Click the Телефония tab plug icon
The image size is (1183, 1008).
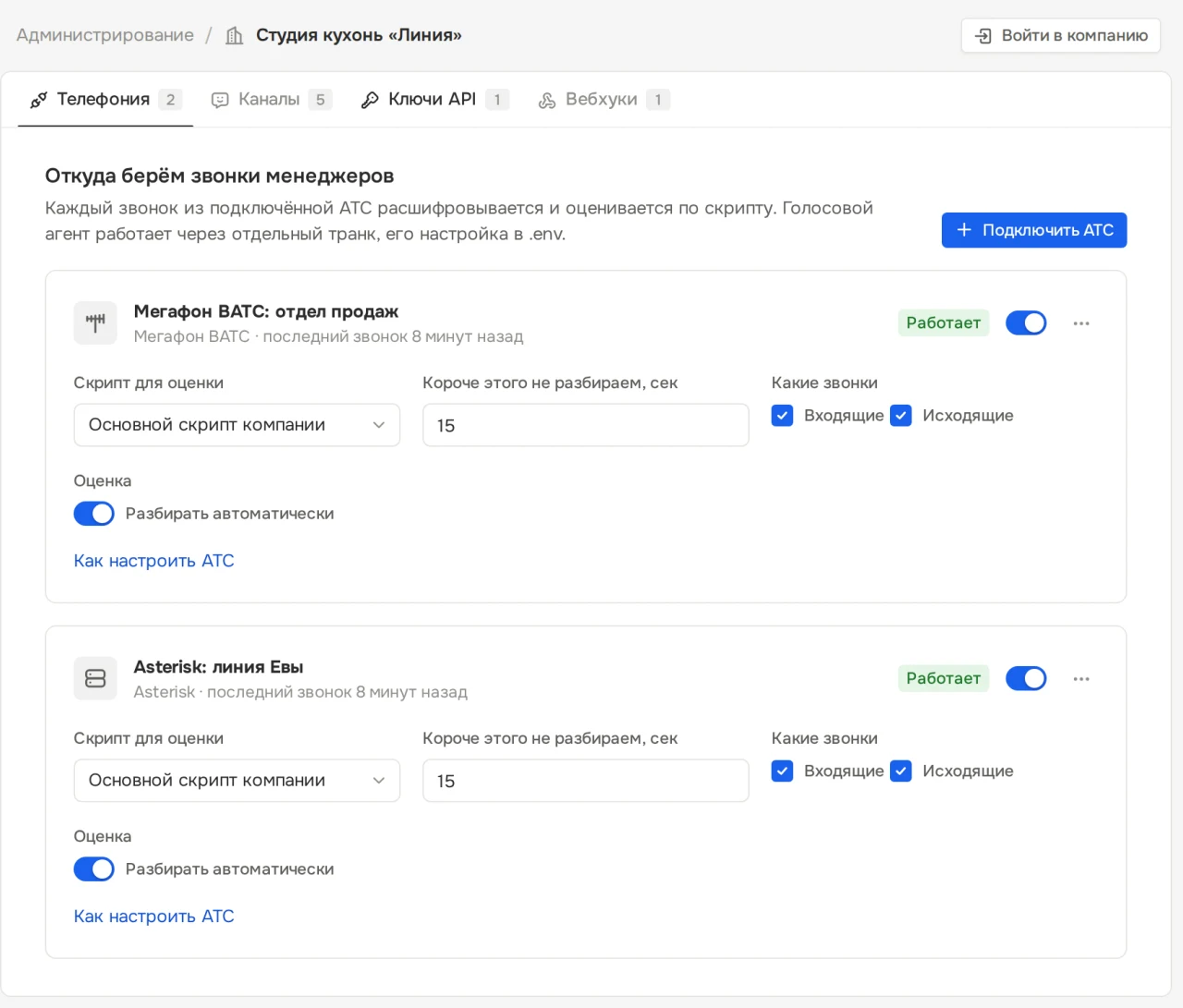coord(39,100)
